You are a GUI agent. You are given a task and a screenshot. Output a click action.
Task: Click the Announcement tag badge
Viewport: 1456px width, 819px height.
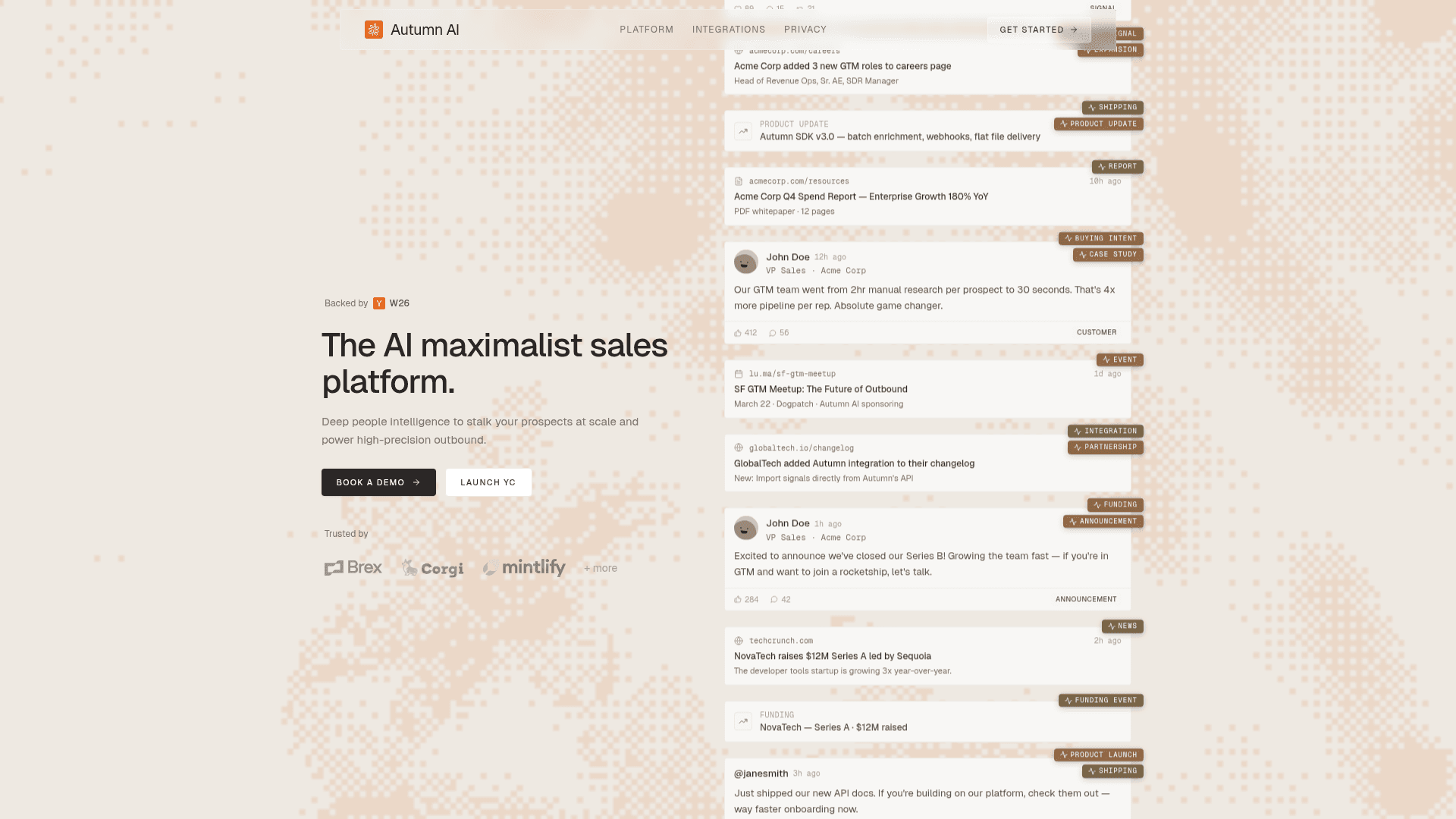(1103, 522)
